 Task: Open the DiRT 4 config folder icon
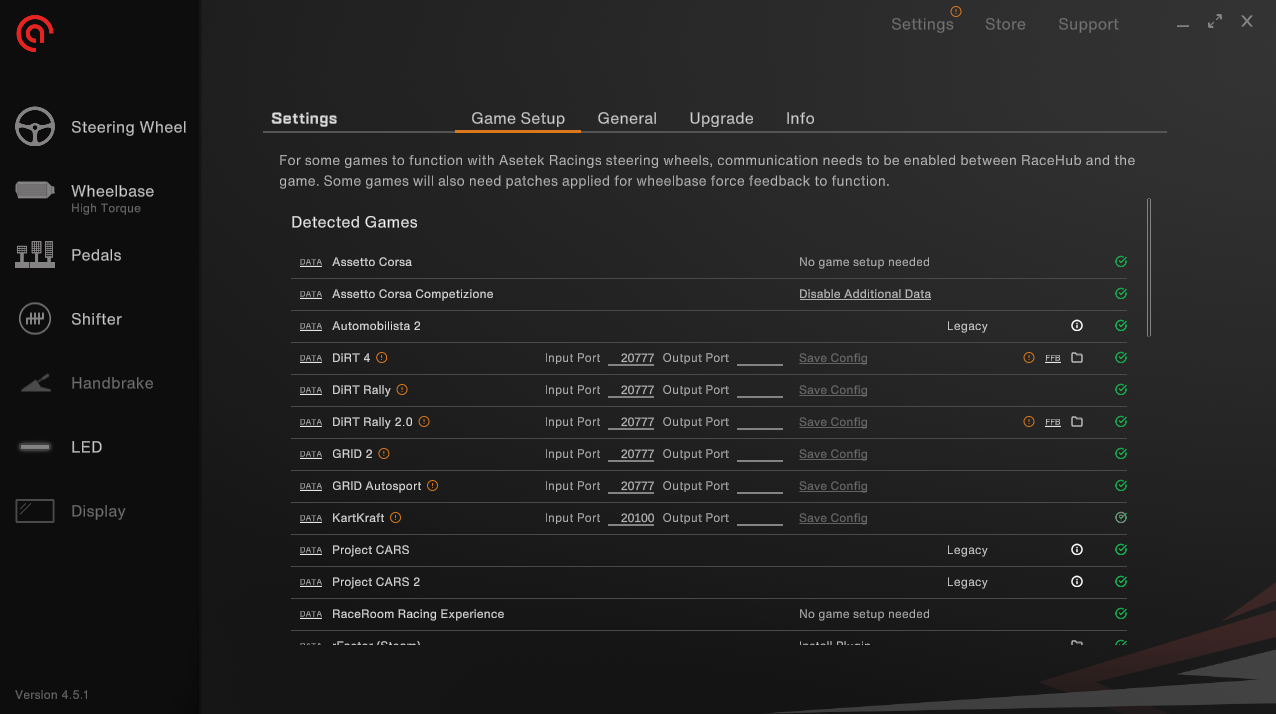1077,358
